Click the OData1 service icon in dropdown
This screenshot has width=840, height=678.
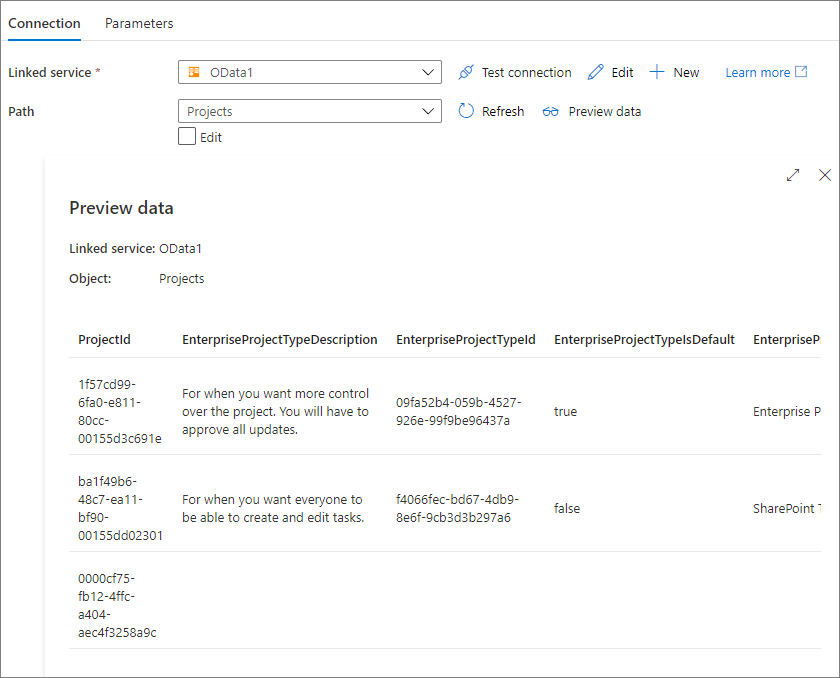tap(195, 72)
